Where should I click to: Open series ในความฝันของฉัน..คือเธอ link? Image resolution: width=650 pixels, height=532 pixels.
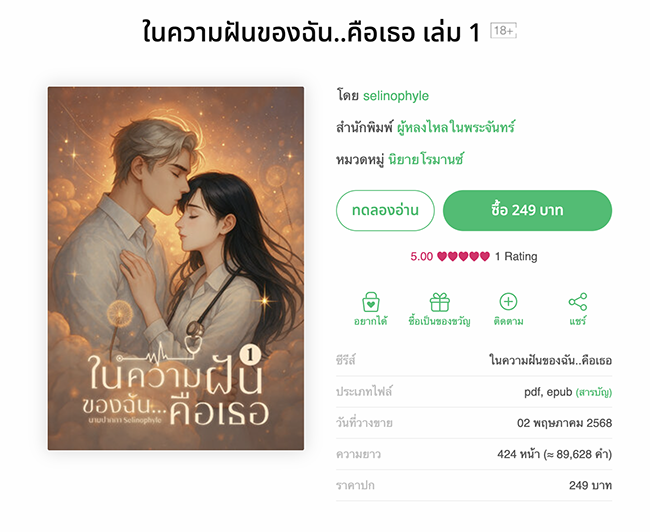[551, 360]
